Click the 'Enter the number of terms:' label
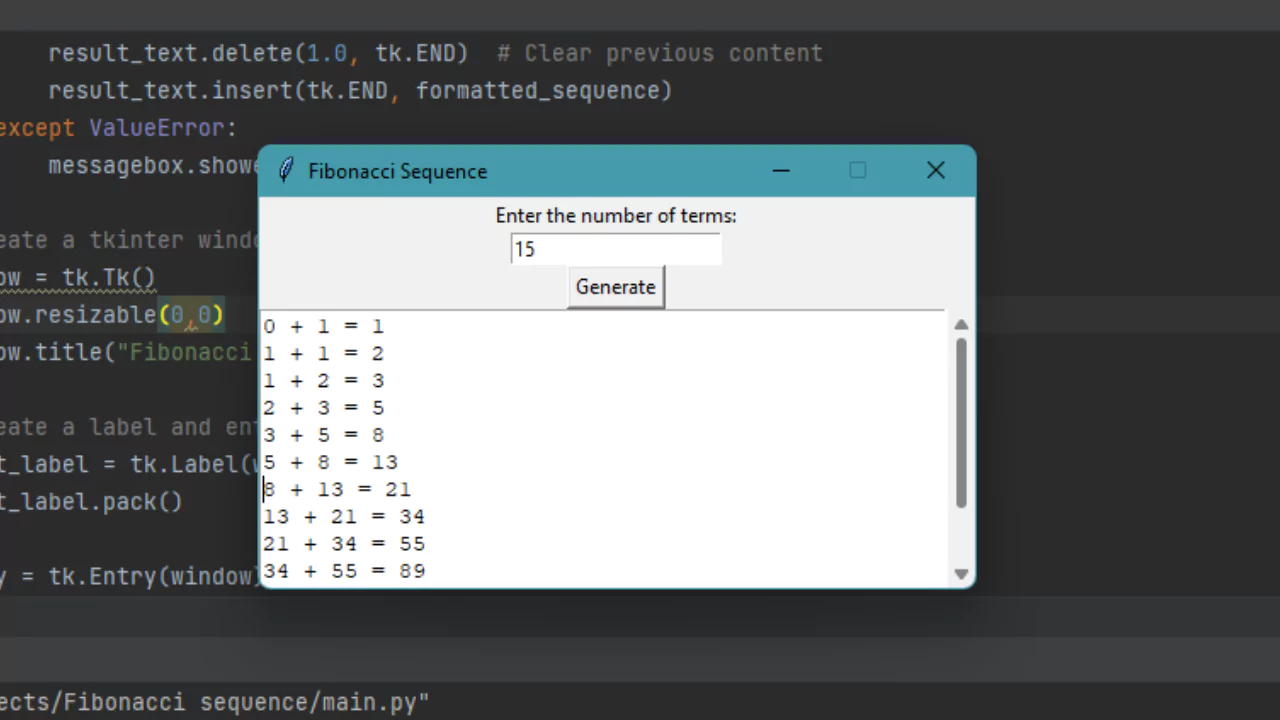Image resolution: width=1280 pixels, height=720 pixels. coord(616,215)
